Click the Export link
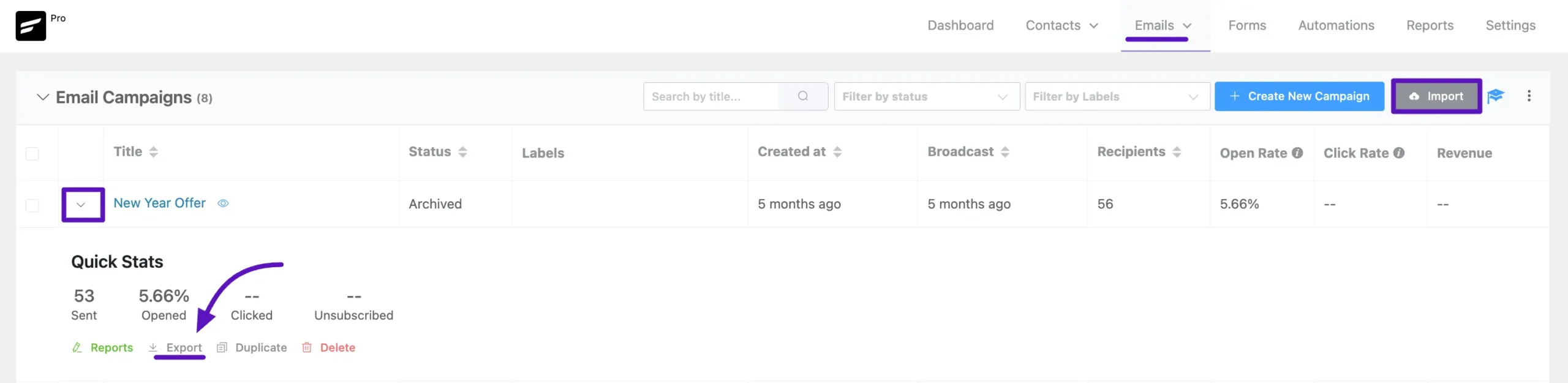This screenshot has height=383, width=1568. (x=184, y=347)
